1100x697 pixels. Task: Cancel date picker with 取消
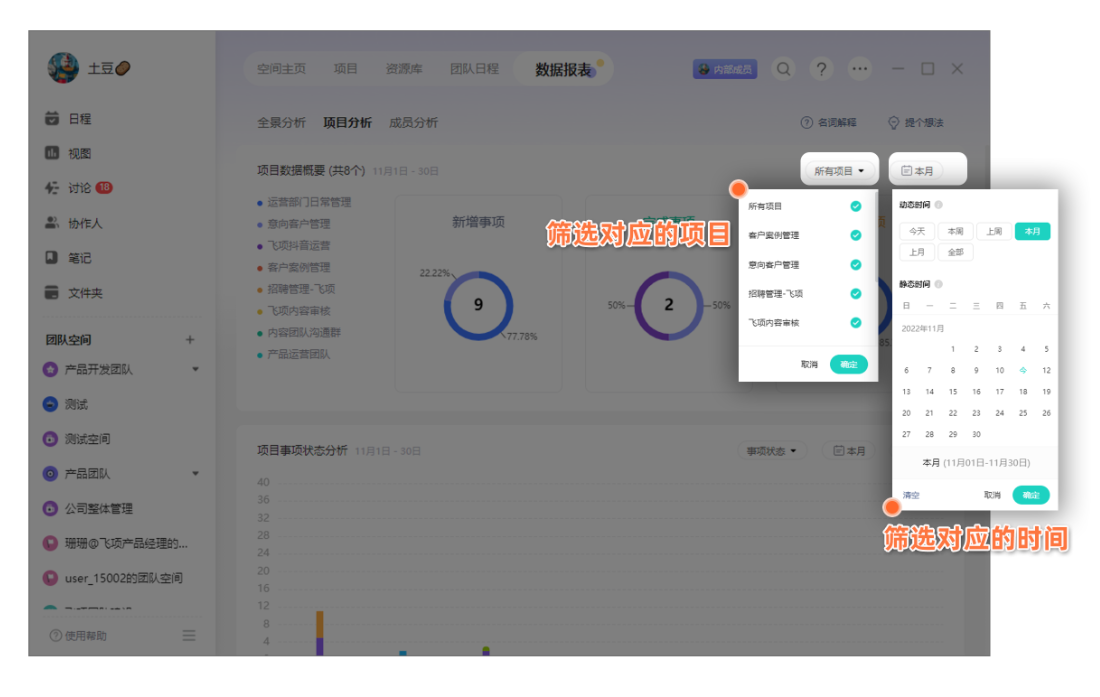tap(992, 495)
